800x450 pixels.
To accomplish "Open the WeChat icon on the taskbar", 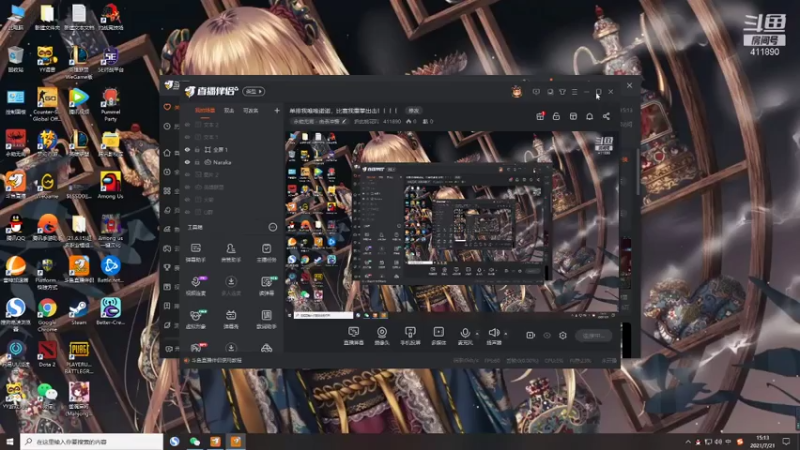I will click(194, 441).
